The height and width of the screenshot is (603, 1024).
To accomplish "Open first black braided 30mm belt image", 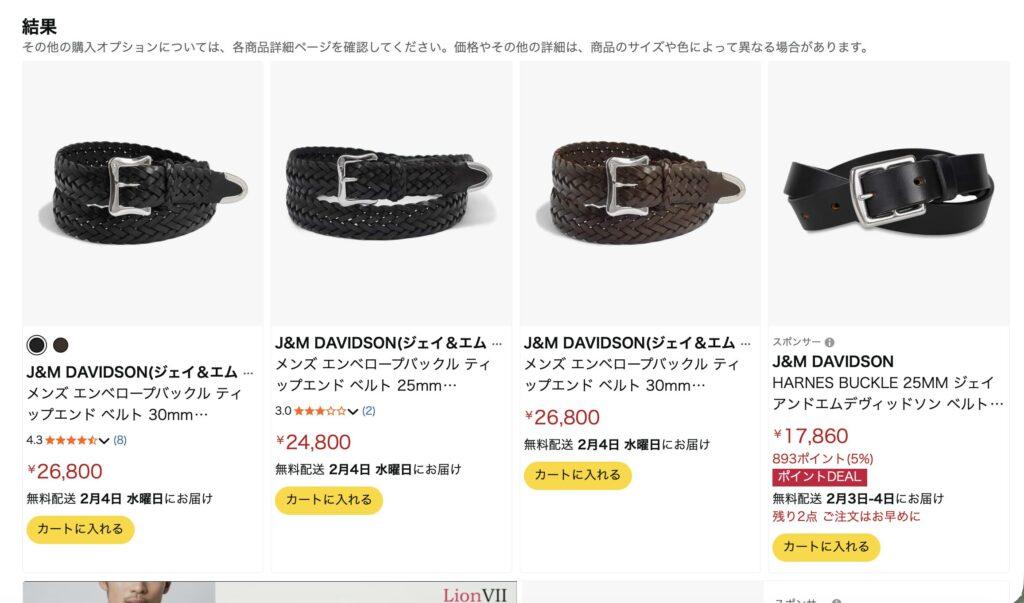I will 143,194.
